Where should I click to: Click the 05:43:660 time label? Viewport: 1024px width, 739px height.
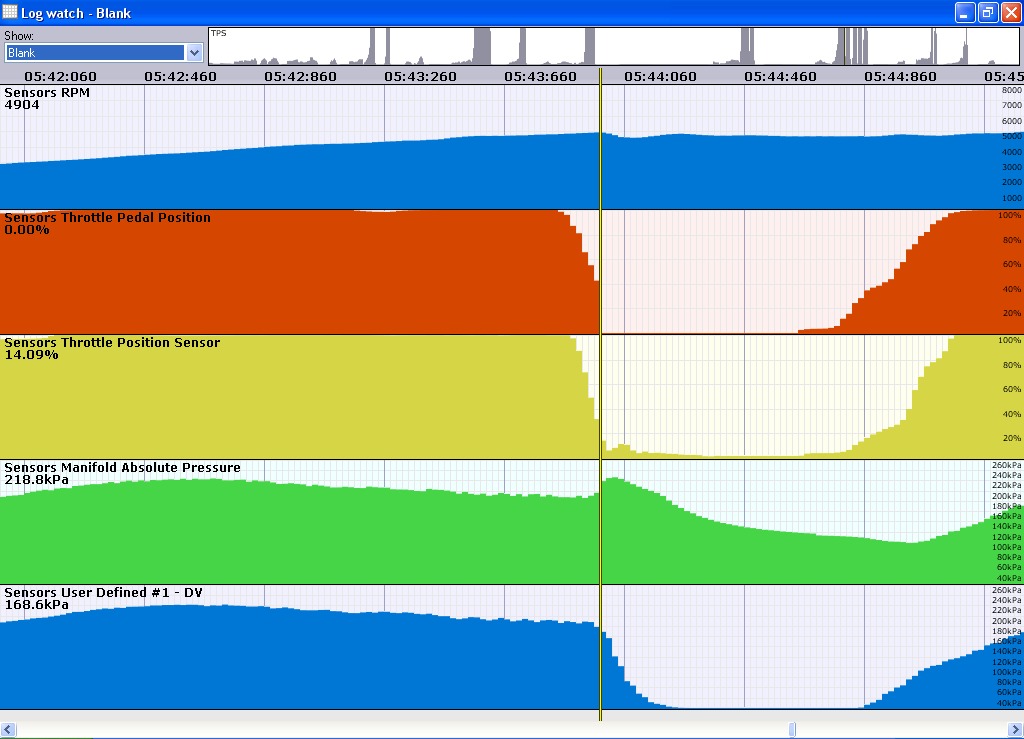(541, 76)
